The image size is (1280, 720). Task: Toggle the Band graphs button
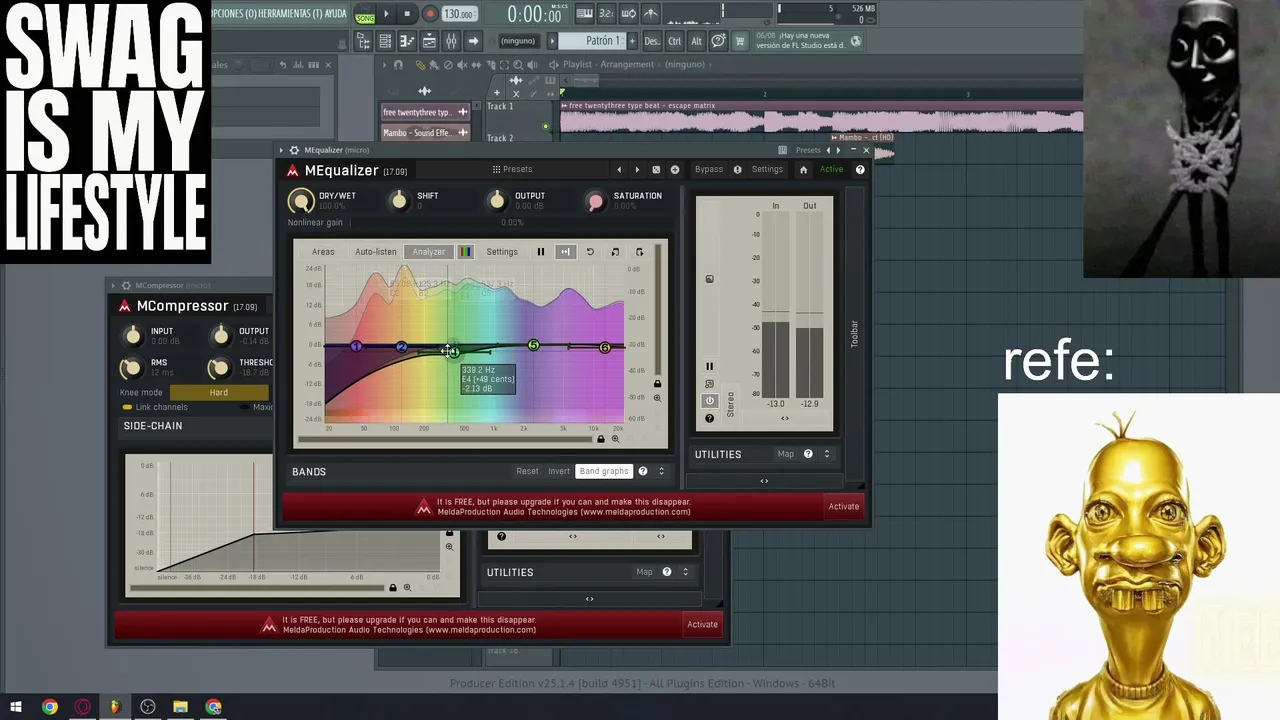[x=604, y=472]
